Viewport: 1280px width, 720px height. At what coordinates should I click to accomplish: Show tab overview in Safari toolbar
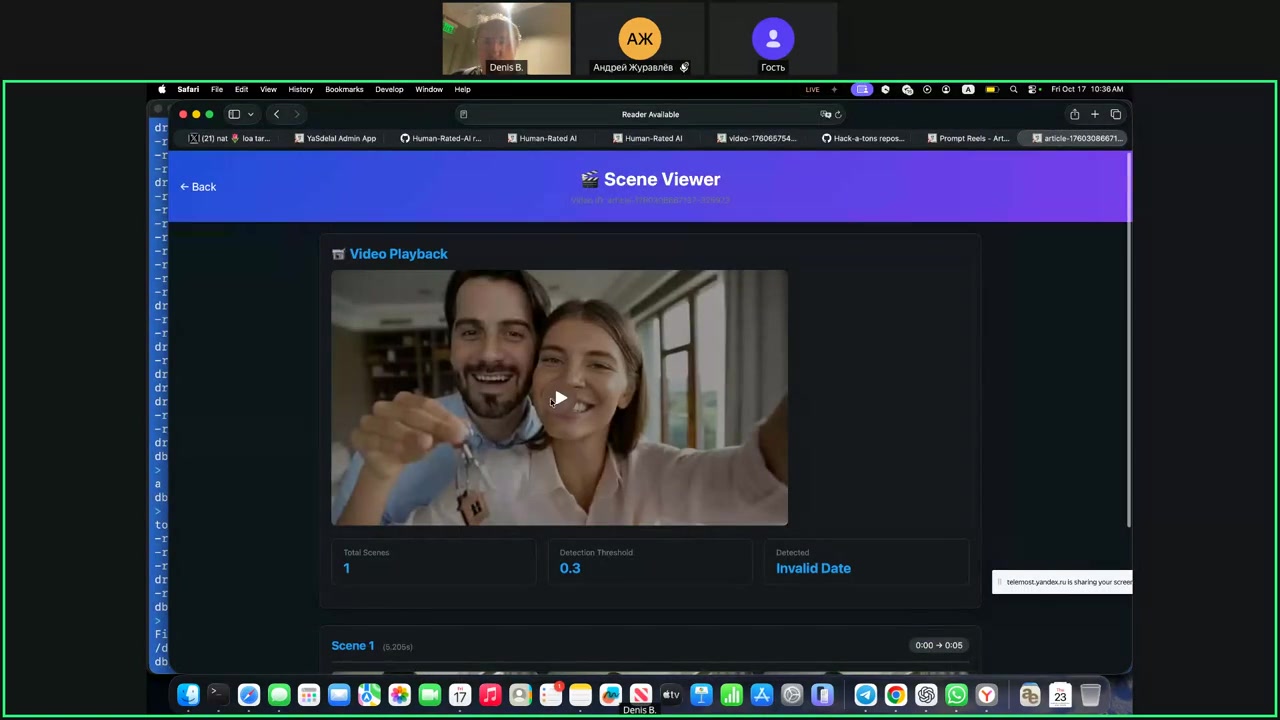click(1116, 114)
